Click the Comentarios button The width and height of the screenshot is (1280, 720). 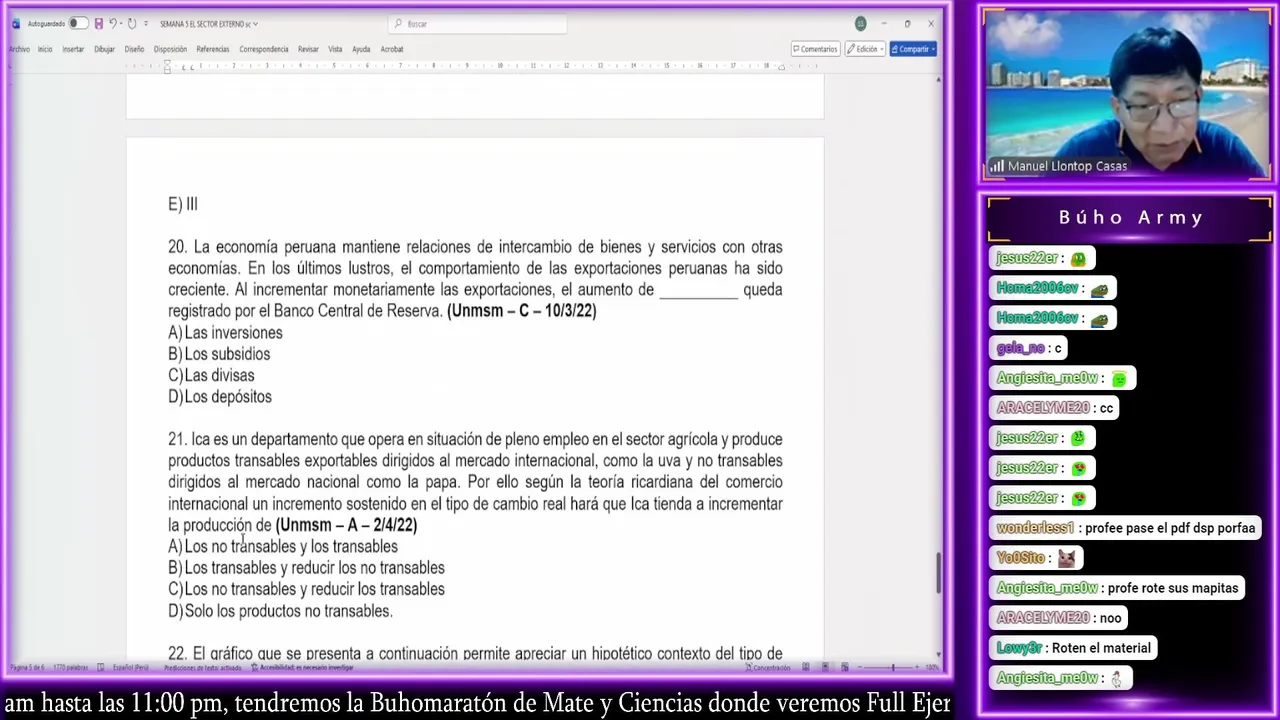815,49
